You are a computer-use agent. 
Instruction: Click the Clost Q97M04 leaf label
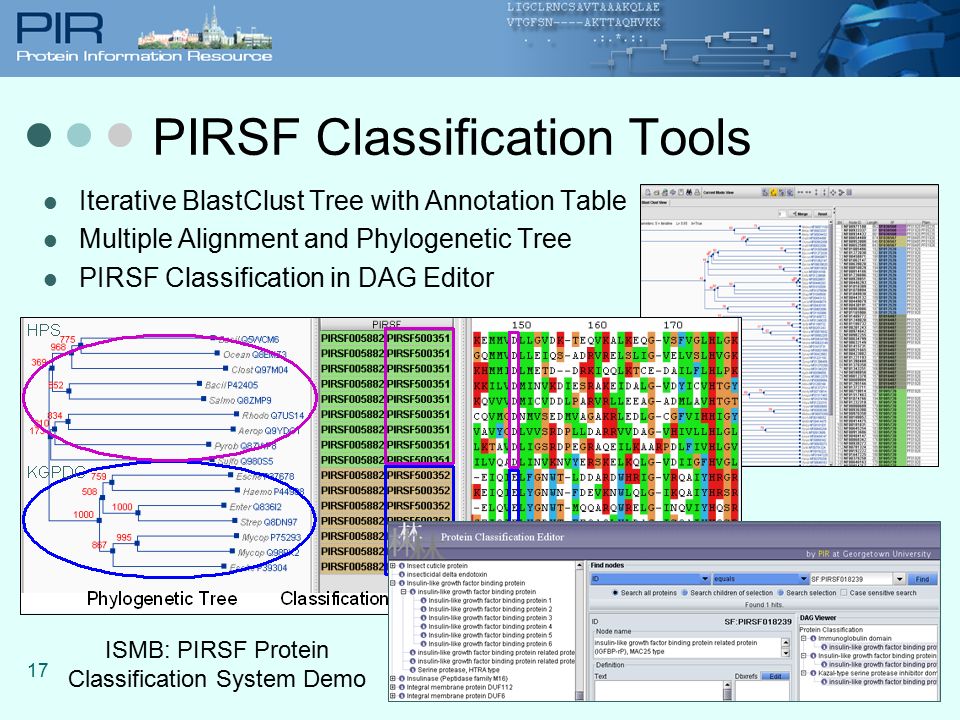pyautogui.click(x=259, y=370)
